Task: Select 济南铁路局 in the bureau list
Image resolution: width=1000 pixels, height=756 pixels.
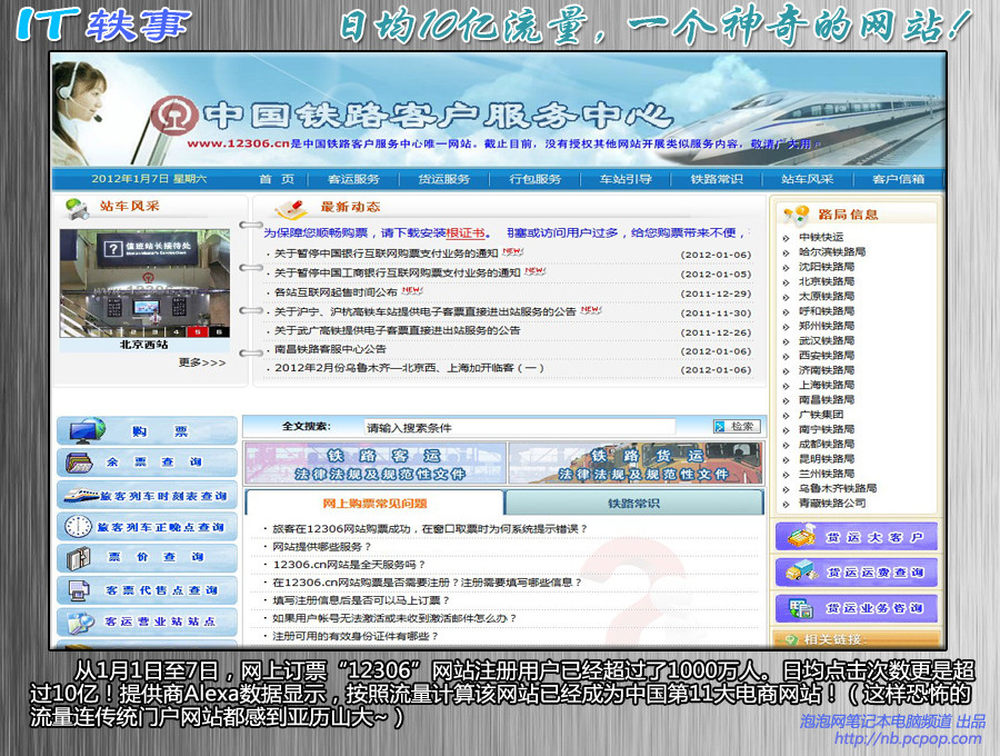Action: pyautogui.click(x=827, y=370)
